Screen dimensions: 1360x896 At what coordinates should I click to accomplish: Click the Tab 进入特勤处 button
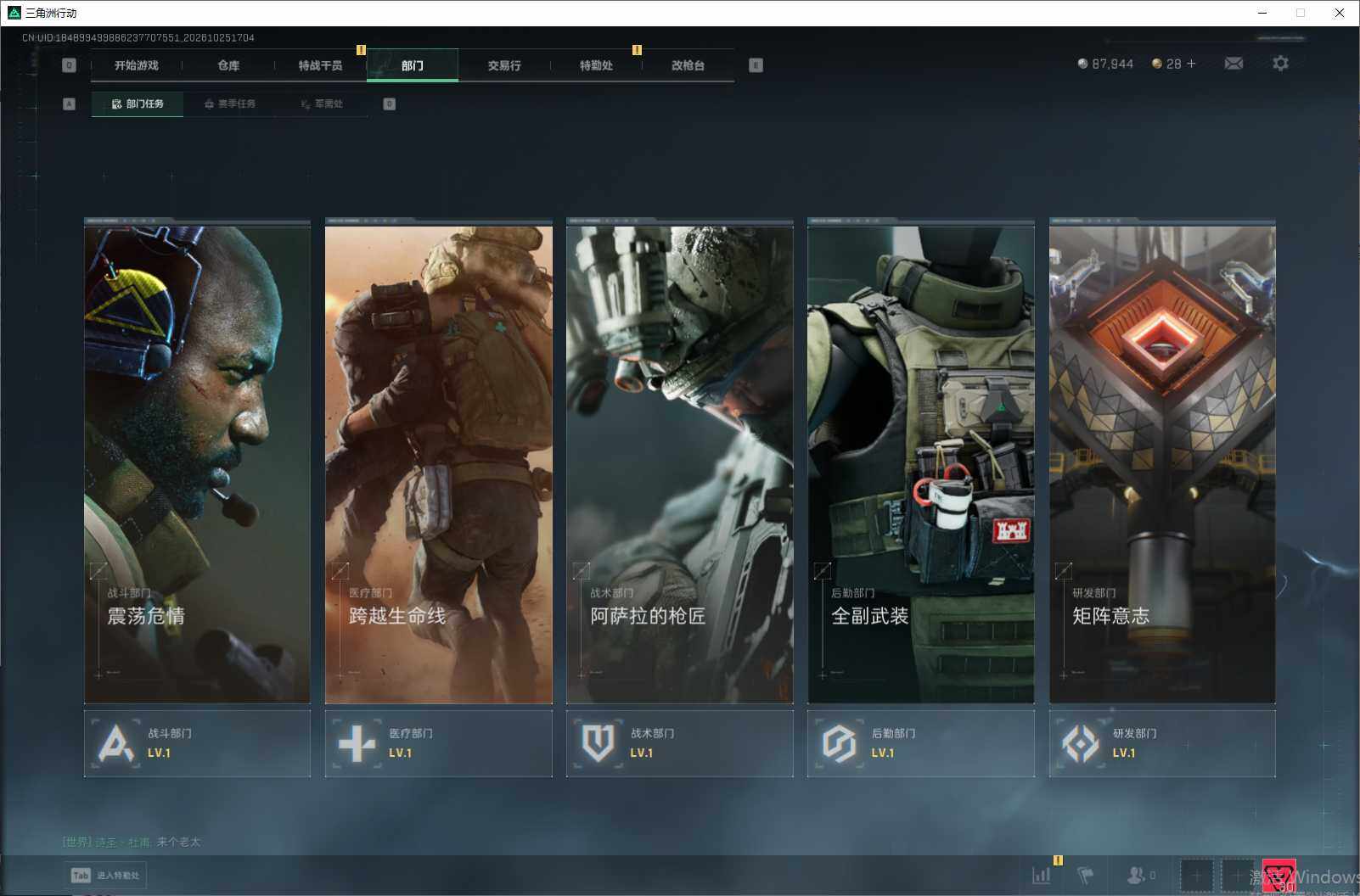[x=105, y=876]
